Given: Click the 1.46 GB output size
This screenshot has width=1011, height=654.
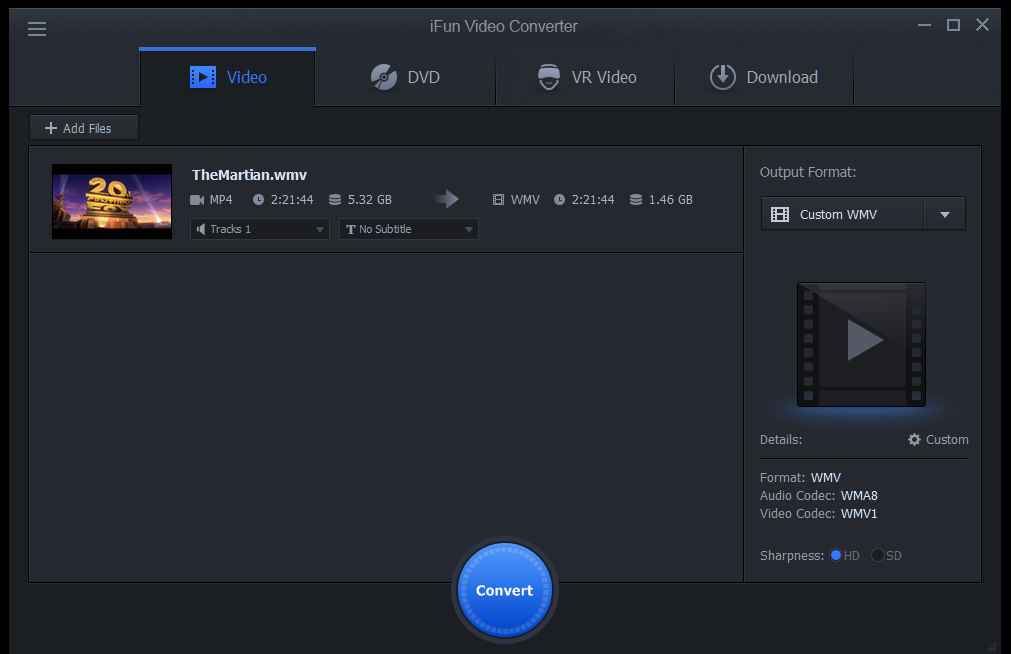Looking at the screenshot, I should click(x=671, y=200).
